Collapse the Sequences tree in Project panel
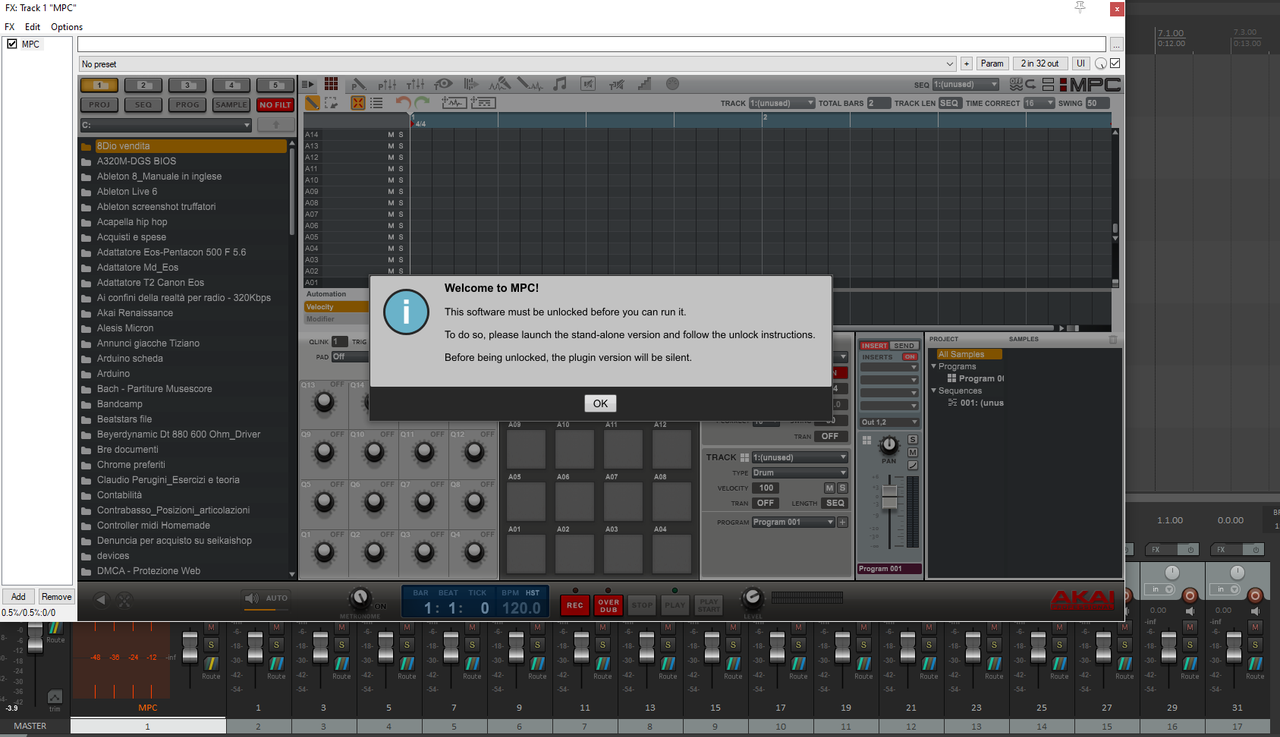The image size is (1280, 737). [935, 391]
